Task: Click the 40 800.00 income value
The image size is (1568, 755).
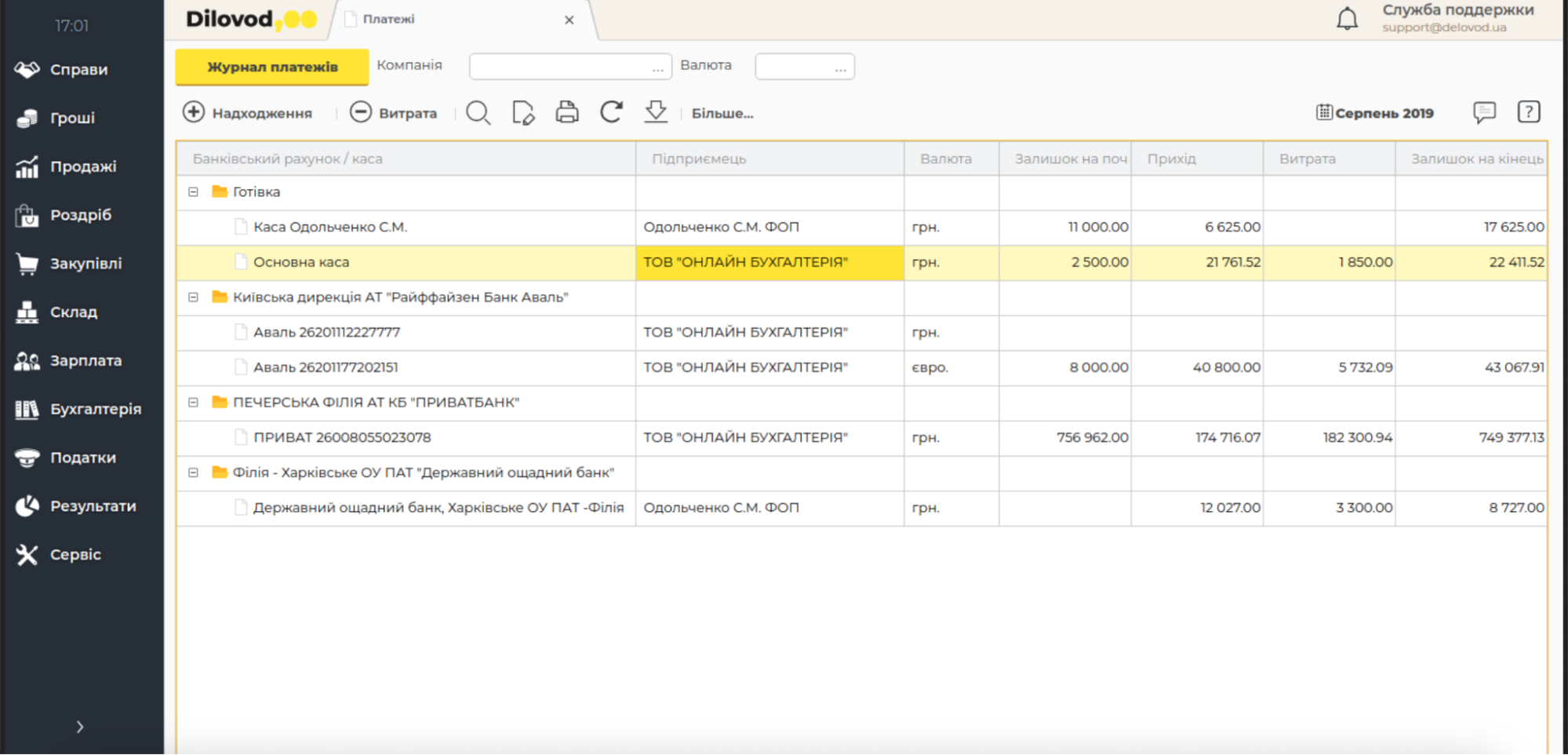Action: coord(1227,368)
